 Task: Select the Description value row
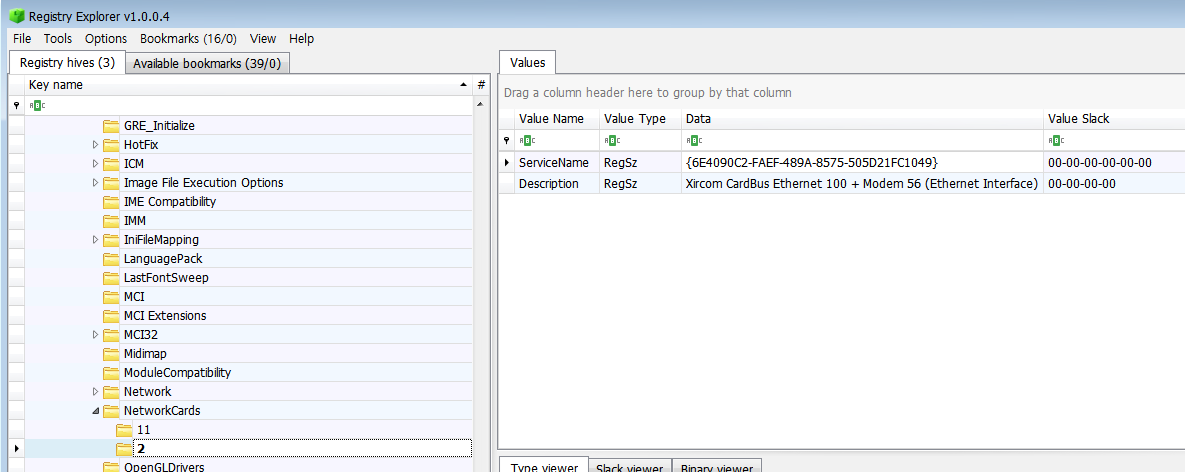pyautogui.click(x=841, y=184)
